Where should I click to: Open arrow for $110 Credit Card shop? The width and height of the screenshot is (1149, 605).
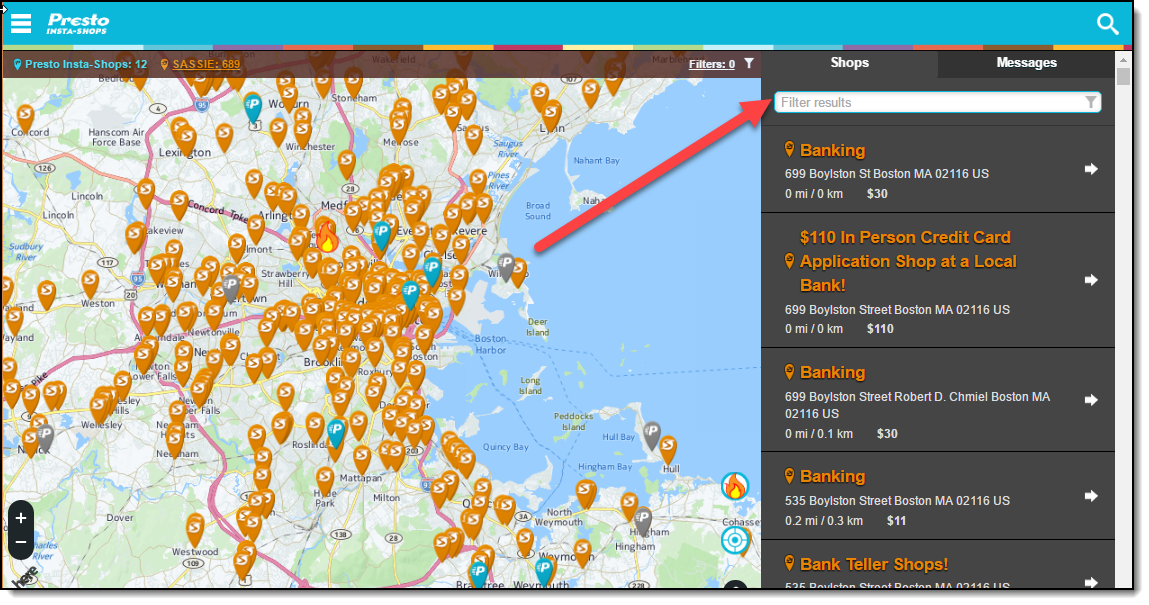[x=1091, y=280]
